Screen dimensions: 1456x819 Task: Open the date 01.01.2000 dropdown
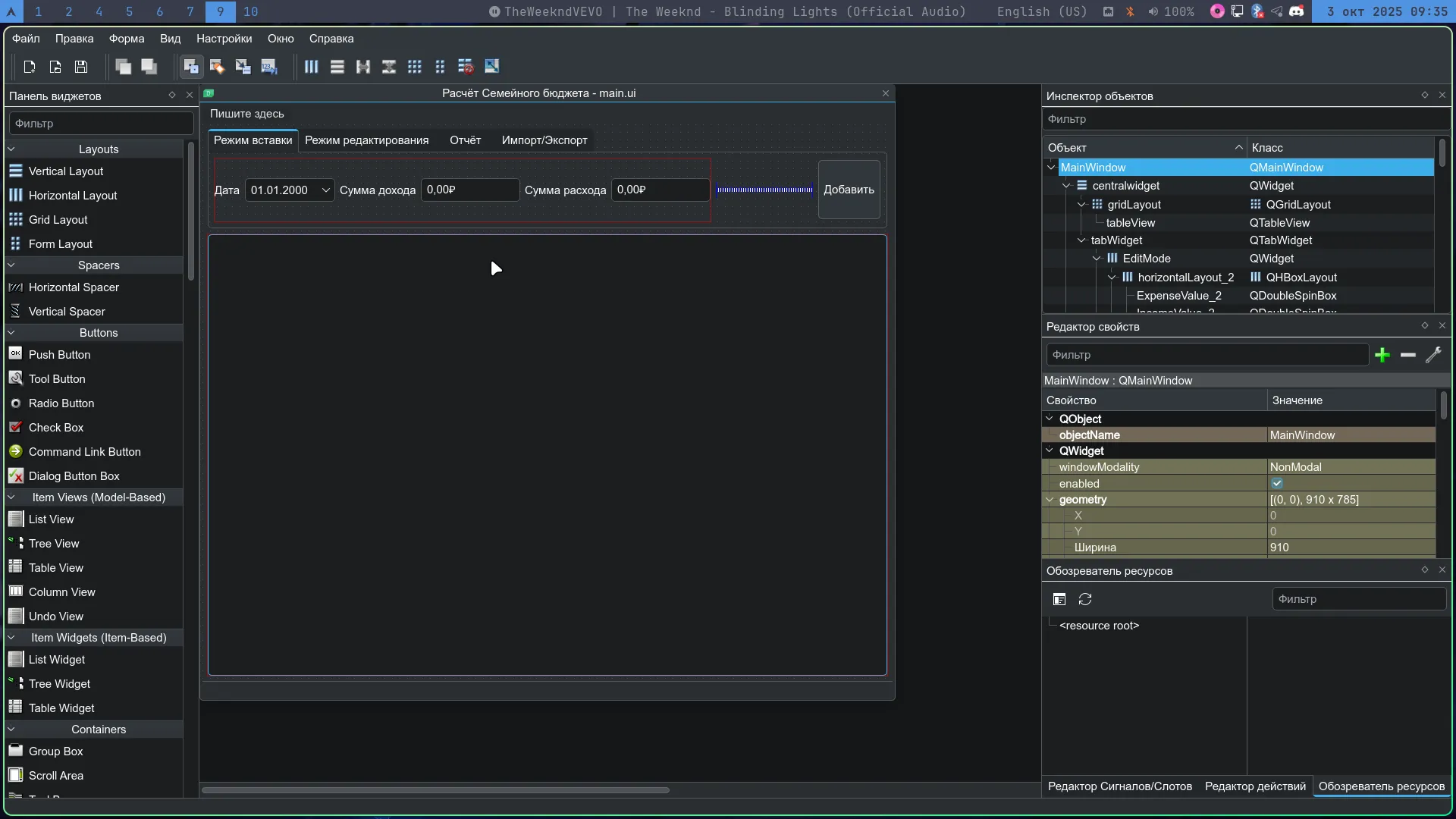(x=325, y=190)
